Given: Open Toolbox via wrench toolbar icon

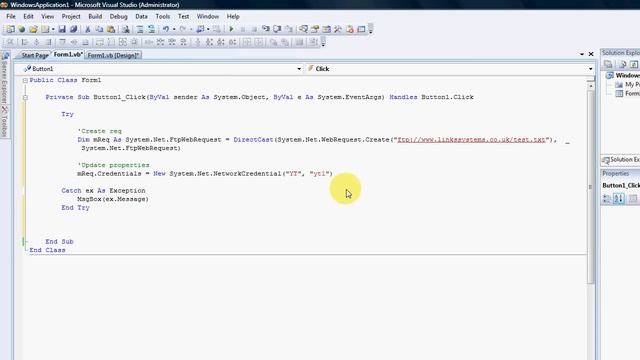Looking at the screenshot, I should 338,29.
